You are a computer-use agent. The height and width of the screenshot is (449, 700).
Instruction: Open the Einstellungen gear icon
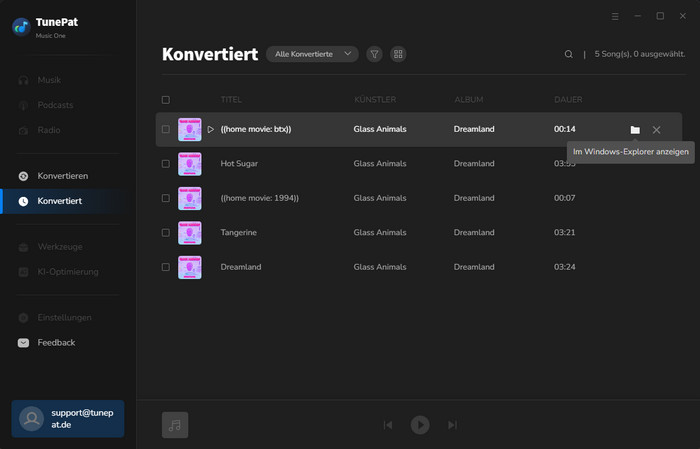click(x=23, y=318)
